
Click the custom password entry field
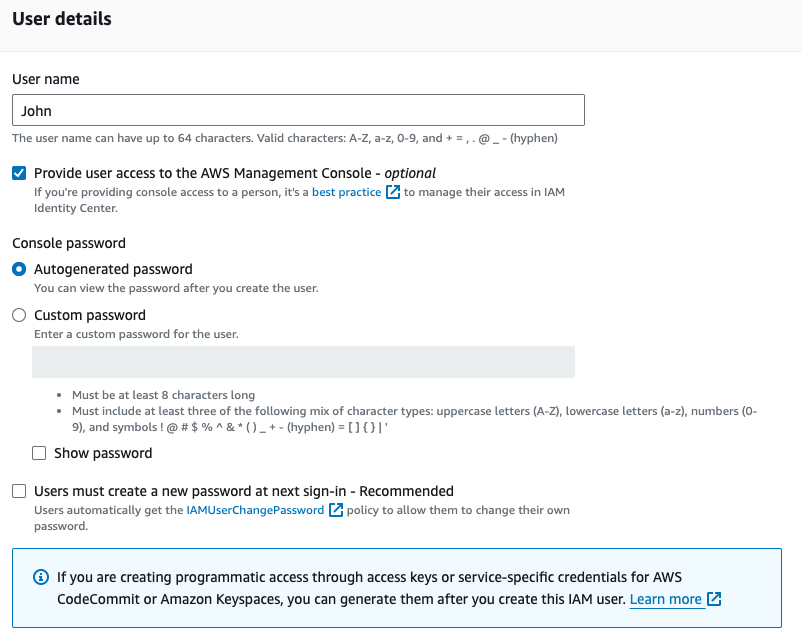tap(303, 362)
